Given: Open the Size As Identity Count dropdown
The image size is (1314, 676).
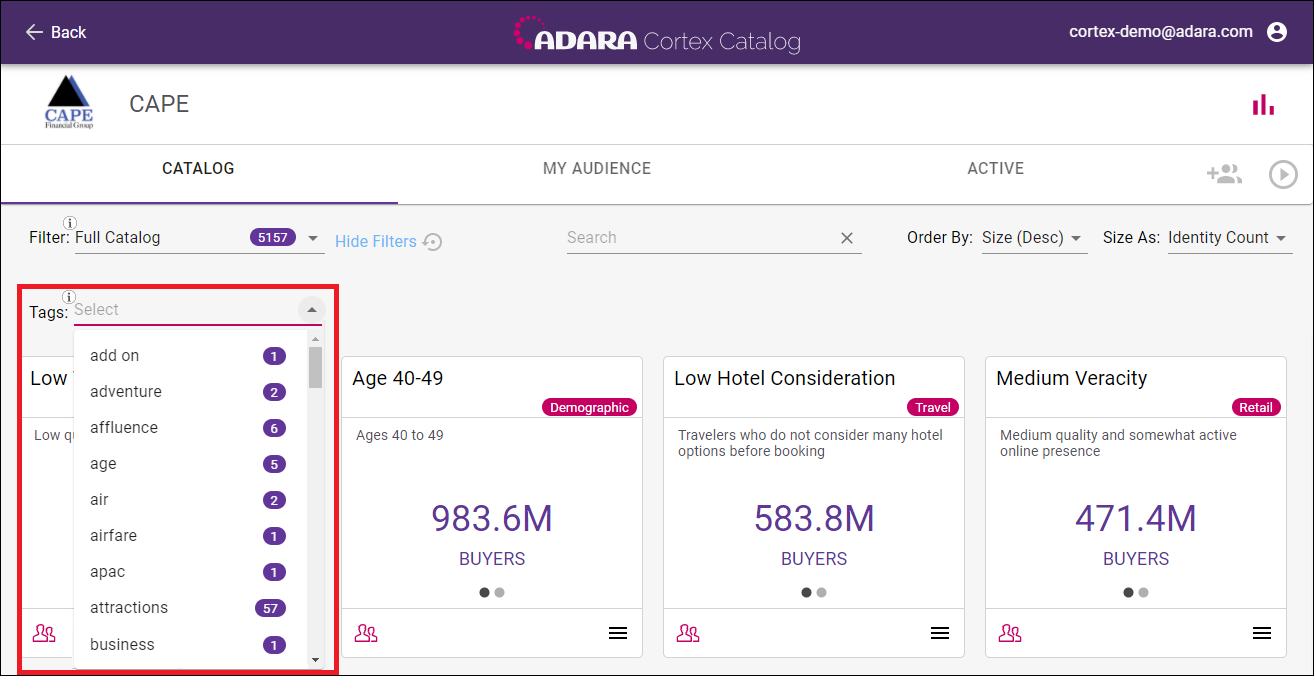Looking at the screenshot, I should pos(1229,238).
